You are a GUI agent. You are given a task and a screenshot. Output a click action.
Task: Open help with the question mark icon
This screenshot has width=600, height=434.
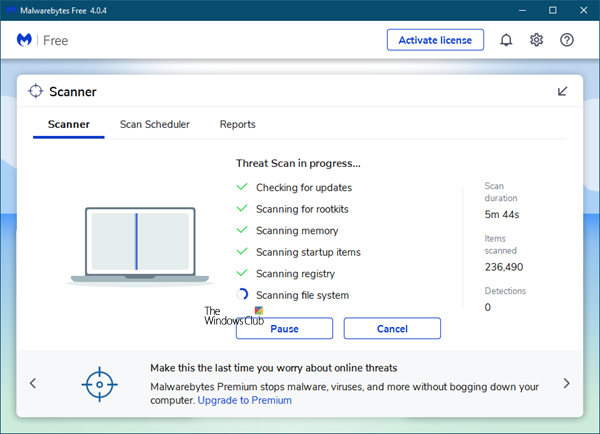567,40
